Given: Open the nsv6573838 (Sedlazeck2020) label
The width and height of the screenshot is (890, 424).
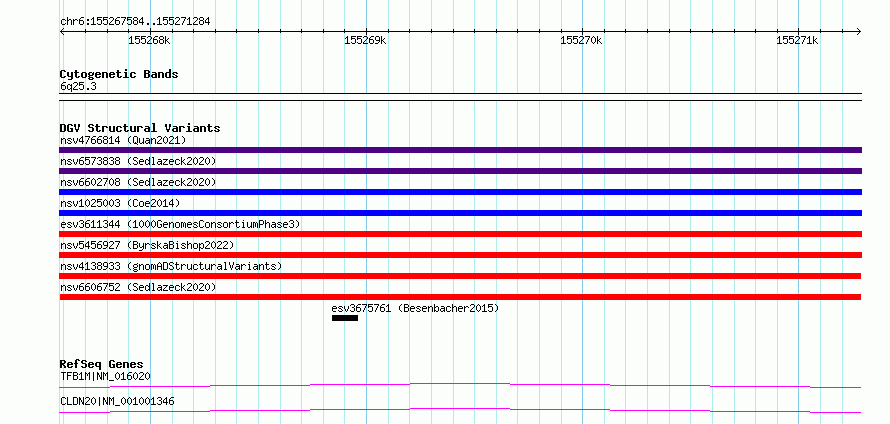Looking at the screenshot, I should tap(138, 161).
